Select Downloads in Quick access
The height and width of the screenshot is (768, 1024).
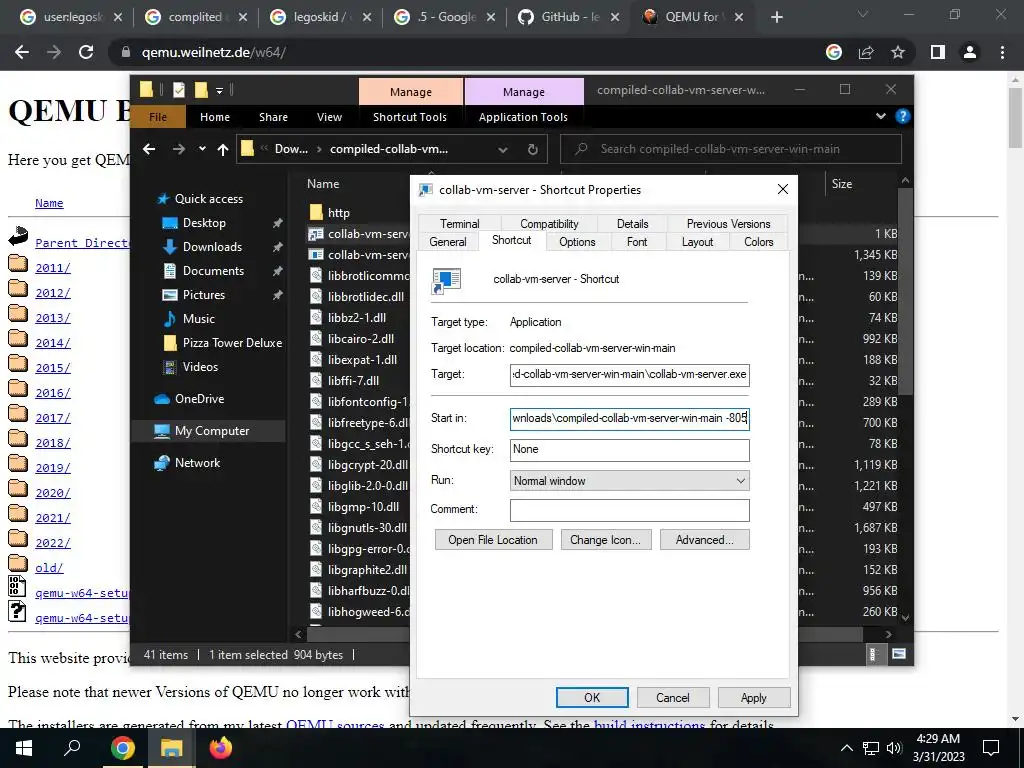tap(212, 247)
